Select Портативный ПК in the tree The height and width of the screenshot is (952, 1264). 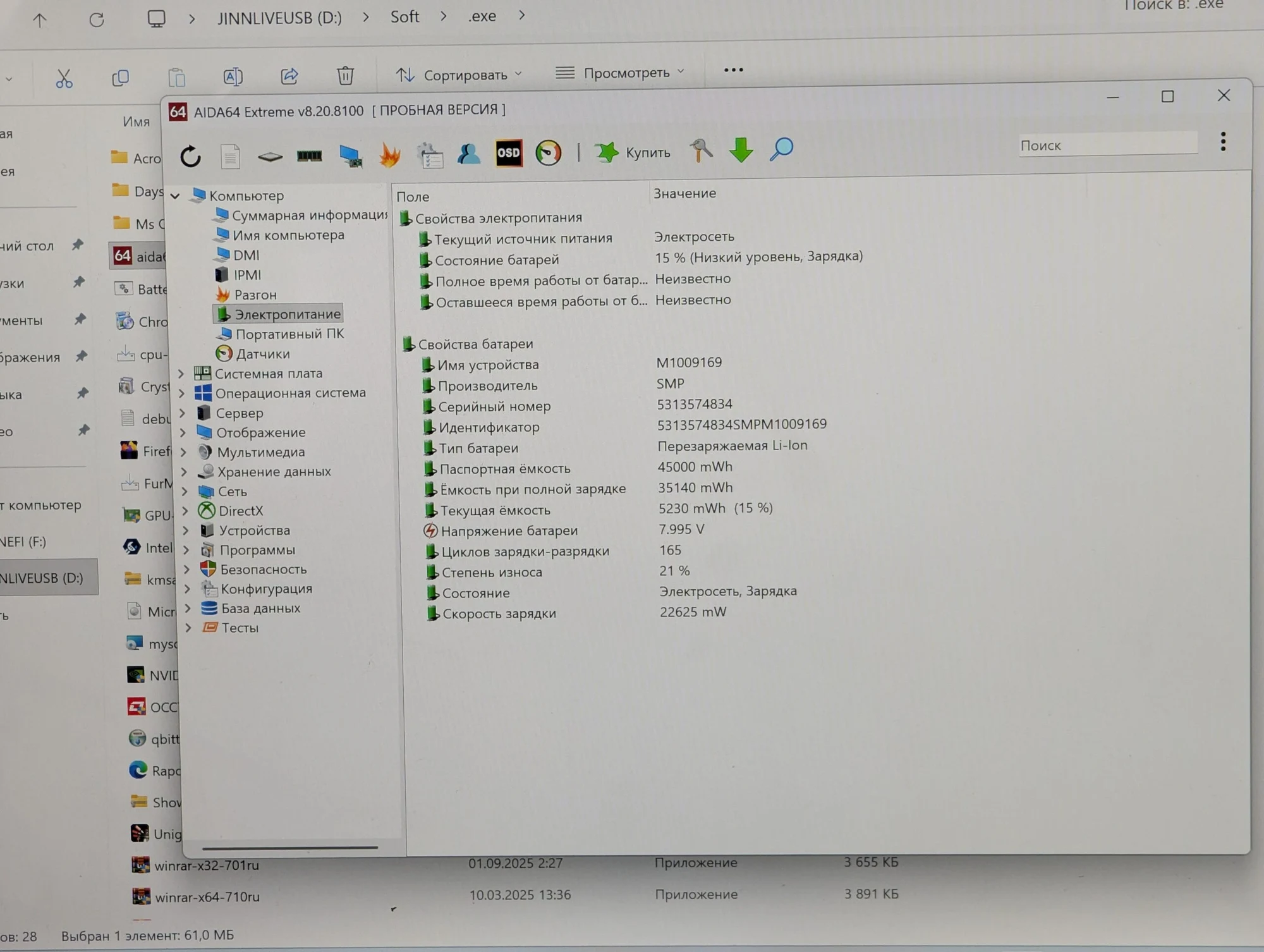[x=281, y=333]
